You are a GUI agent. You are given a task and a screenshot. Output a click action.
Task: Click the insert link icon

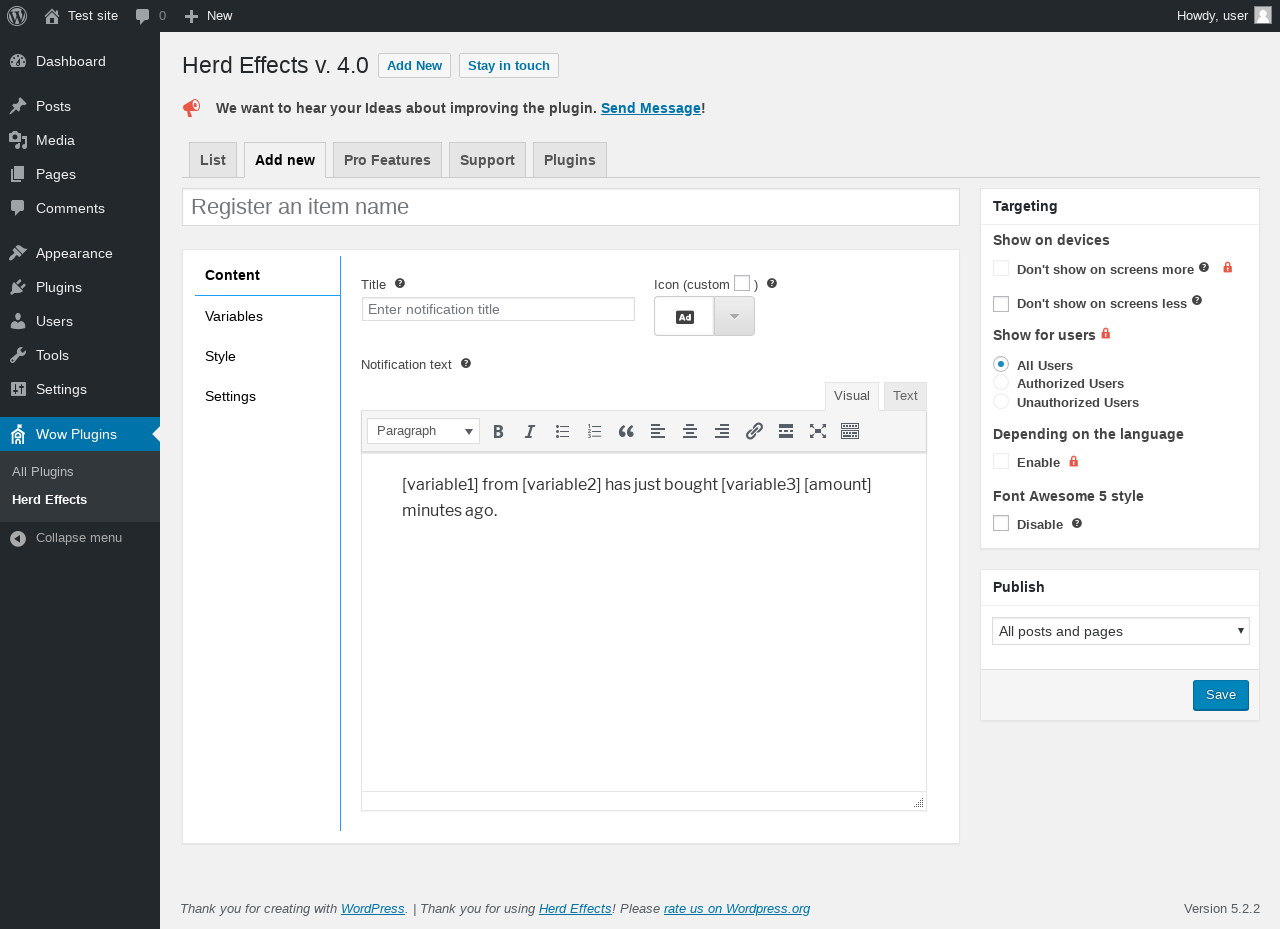point(754,431)
